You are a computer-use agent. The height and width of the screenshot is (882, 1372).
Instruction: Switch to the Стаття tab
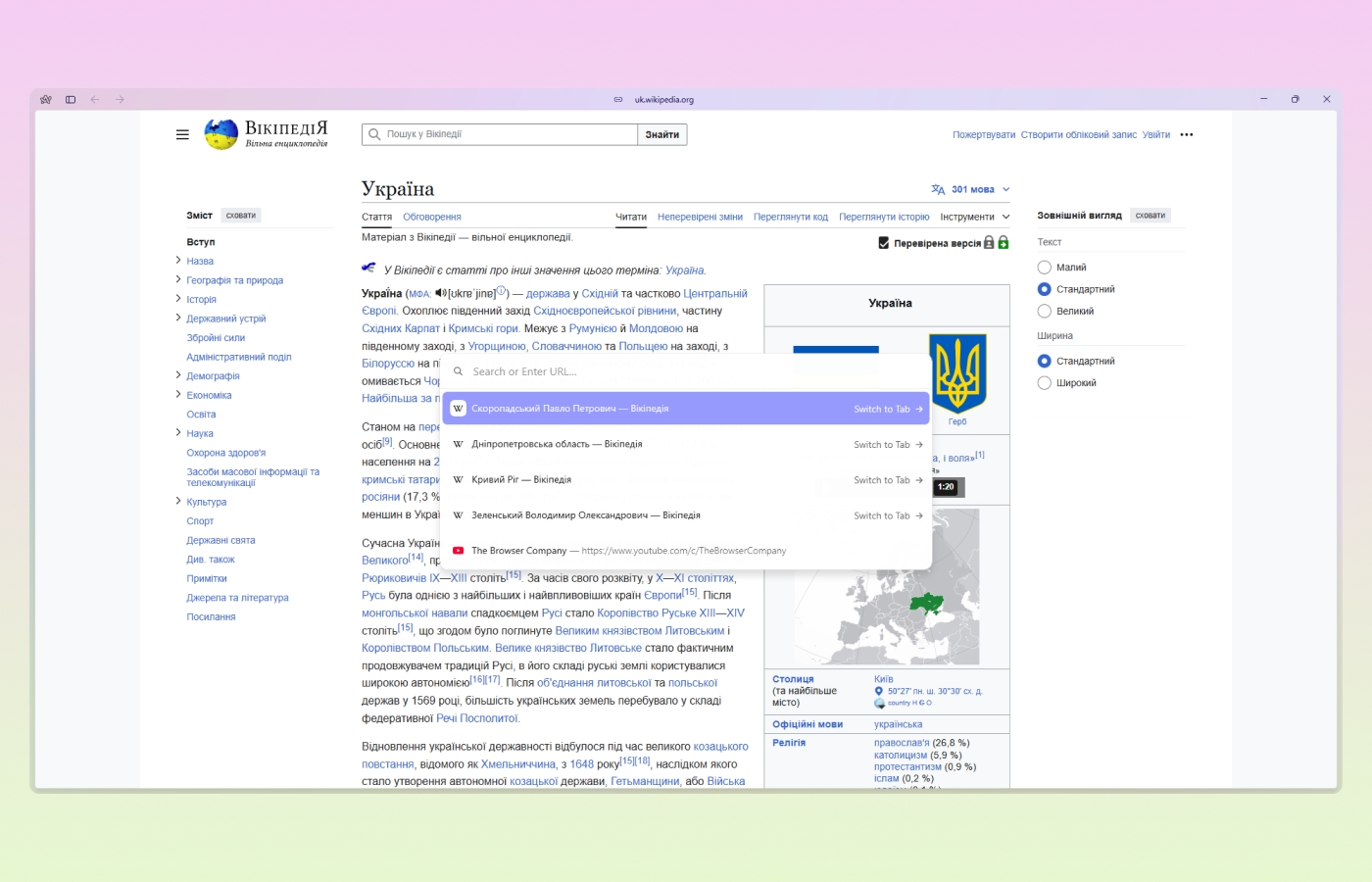coord(377,217)
